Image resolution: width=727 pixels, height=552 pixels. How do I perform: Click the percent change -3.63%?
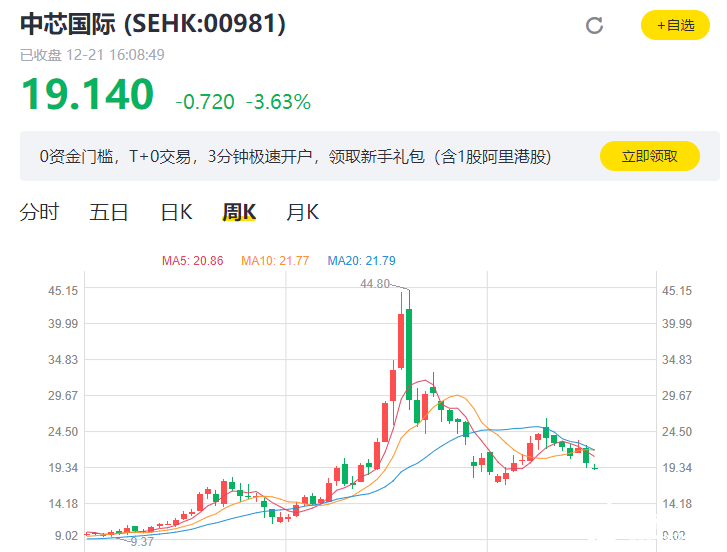tap(278, 102)
